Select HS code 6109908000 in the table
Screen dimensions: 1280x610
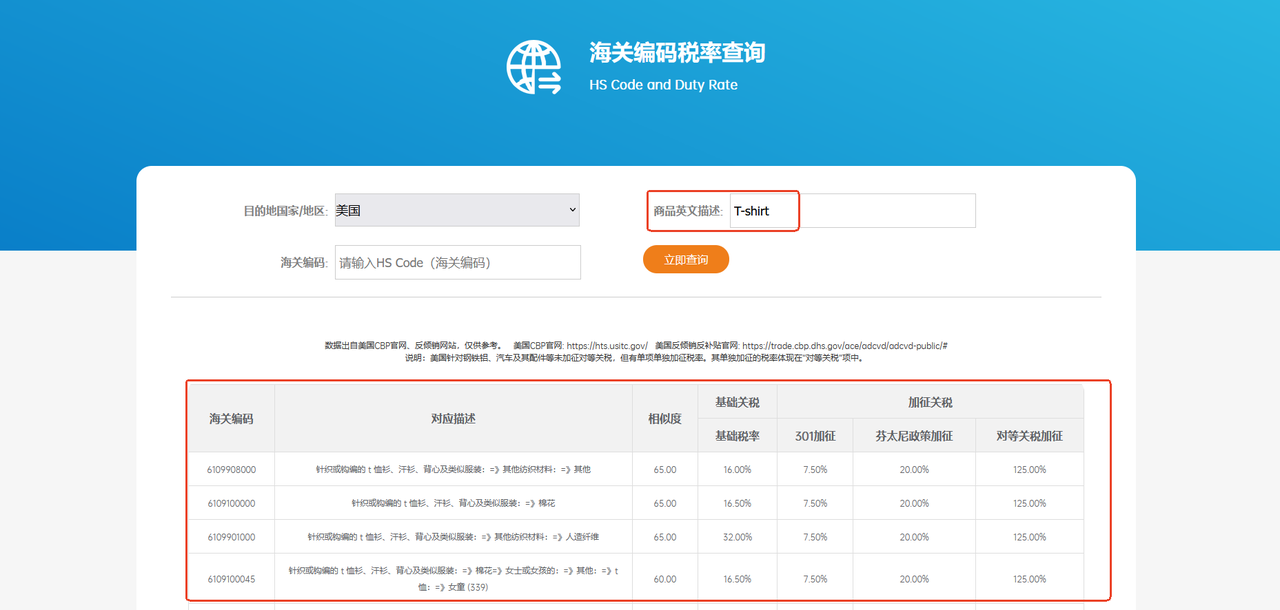coord(231,469)
